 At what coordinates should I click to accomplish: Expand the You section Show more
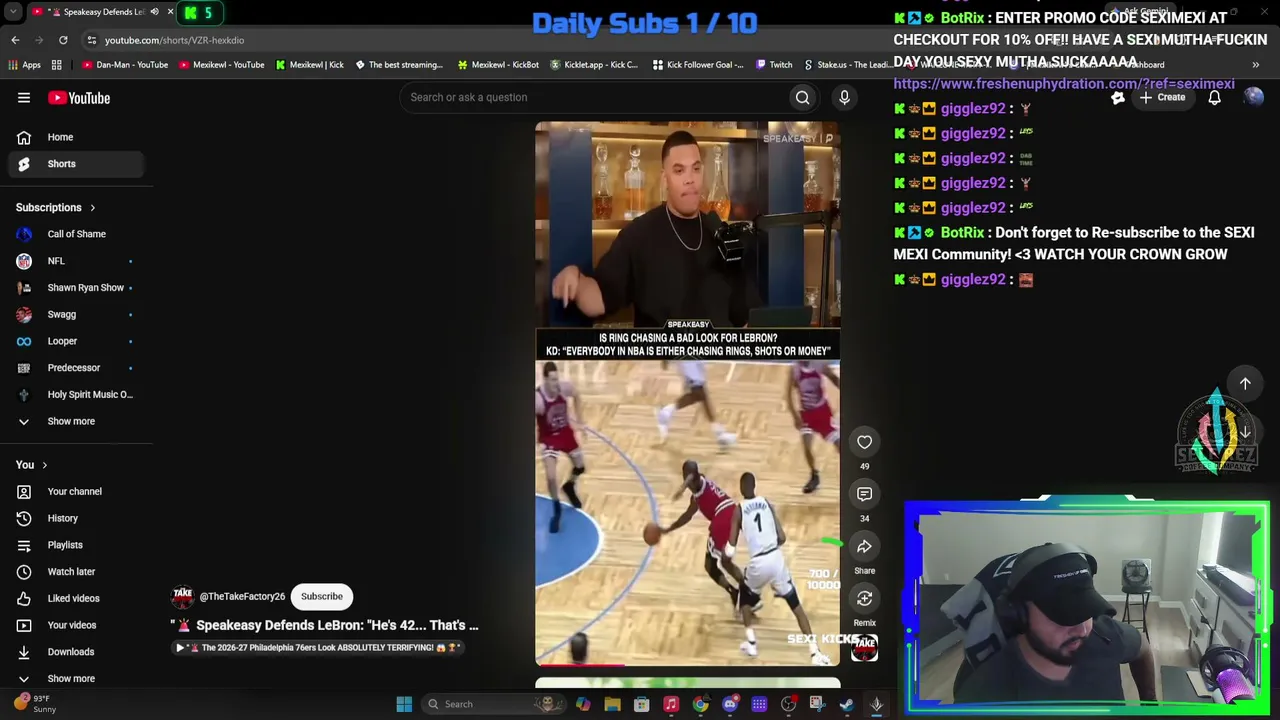point(76,678)
